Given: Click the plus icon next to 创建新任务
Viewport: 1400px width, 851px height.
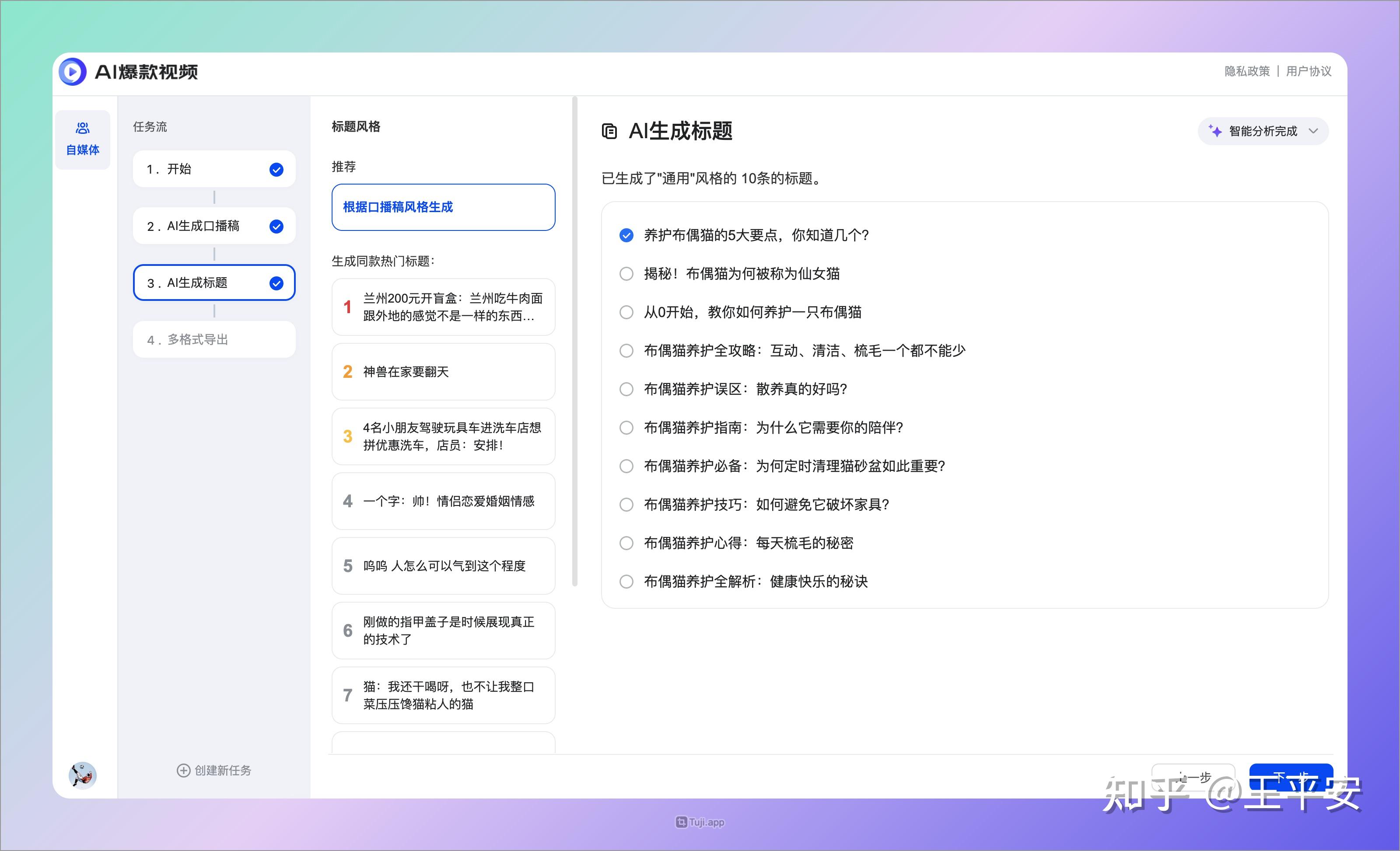Looking at the screenshot, I should click(183, 771).
